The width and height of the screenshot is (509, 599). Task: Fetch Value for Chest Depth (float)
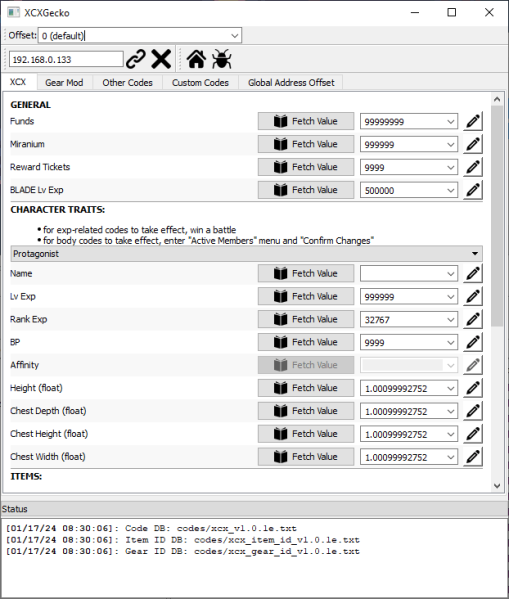pyautogui.click(x=306, y=411)
